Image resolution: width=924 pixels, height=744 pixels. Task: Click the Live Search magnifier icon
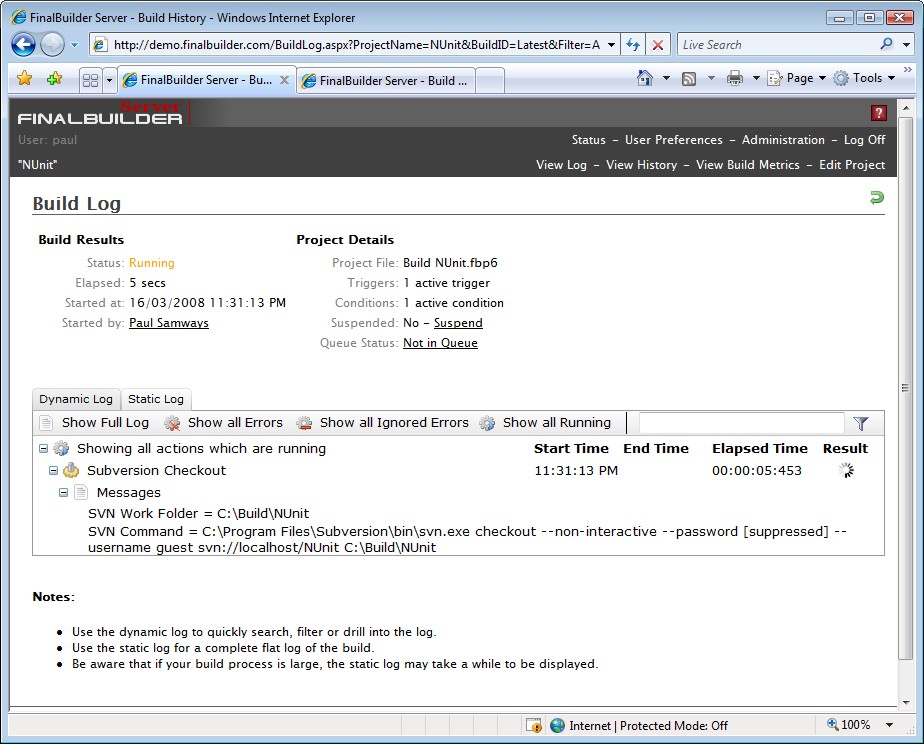point(886,44)
